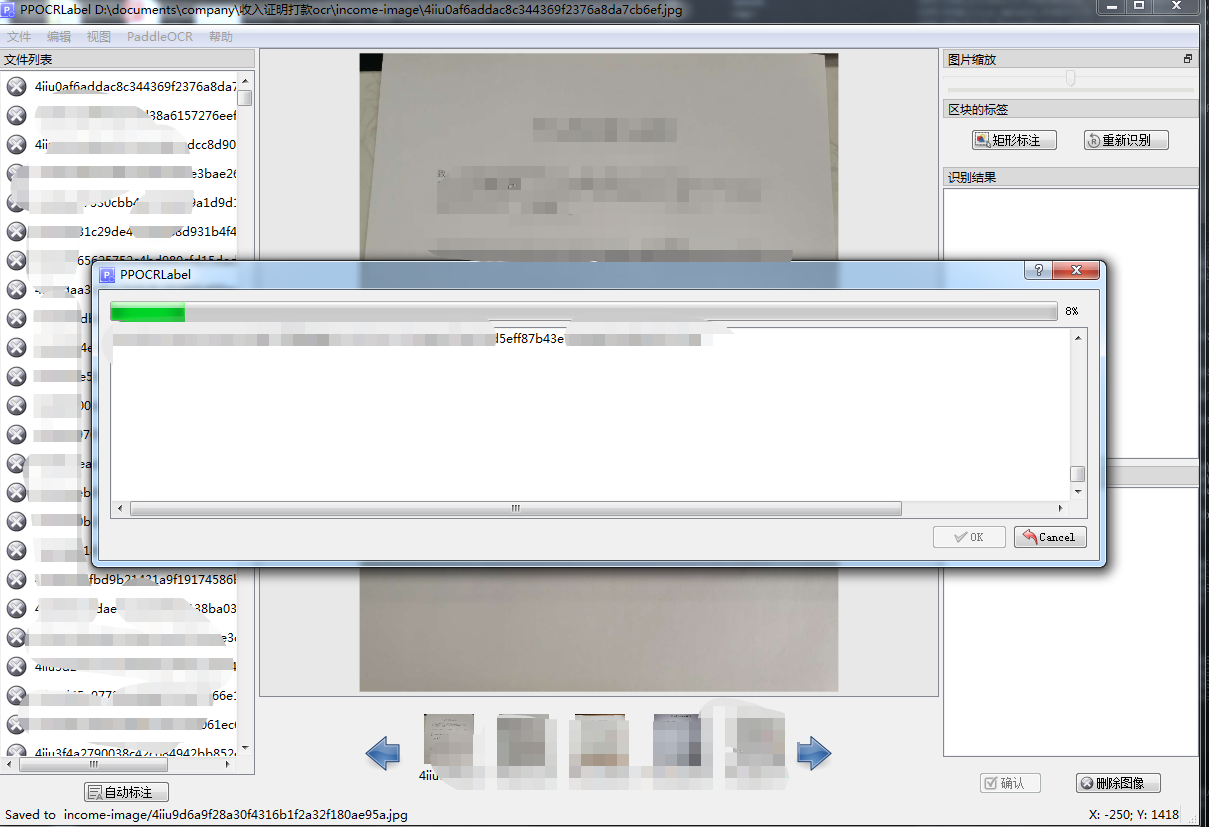Click the horizontal scrollbar in the progress dialog
1209x827 pixels.
[x=516, y=508]
